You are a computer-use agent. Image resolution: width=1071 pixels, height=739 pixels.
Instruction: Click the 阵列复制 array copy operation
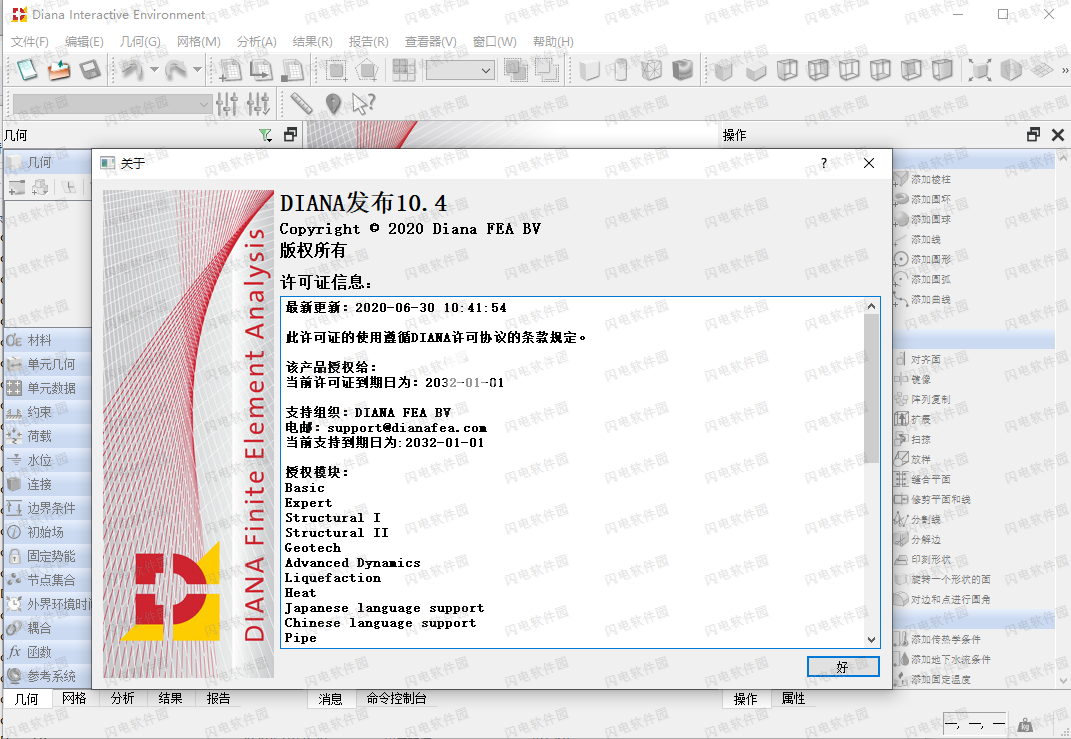(923, 399)
